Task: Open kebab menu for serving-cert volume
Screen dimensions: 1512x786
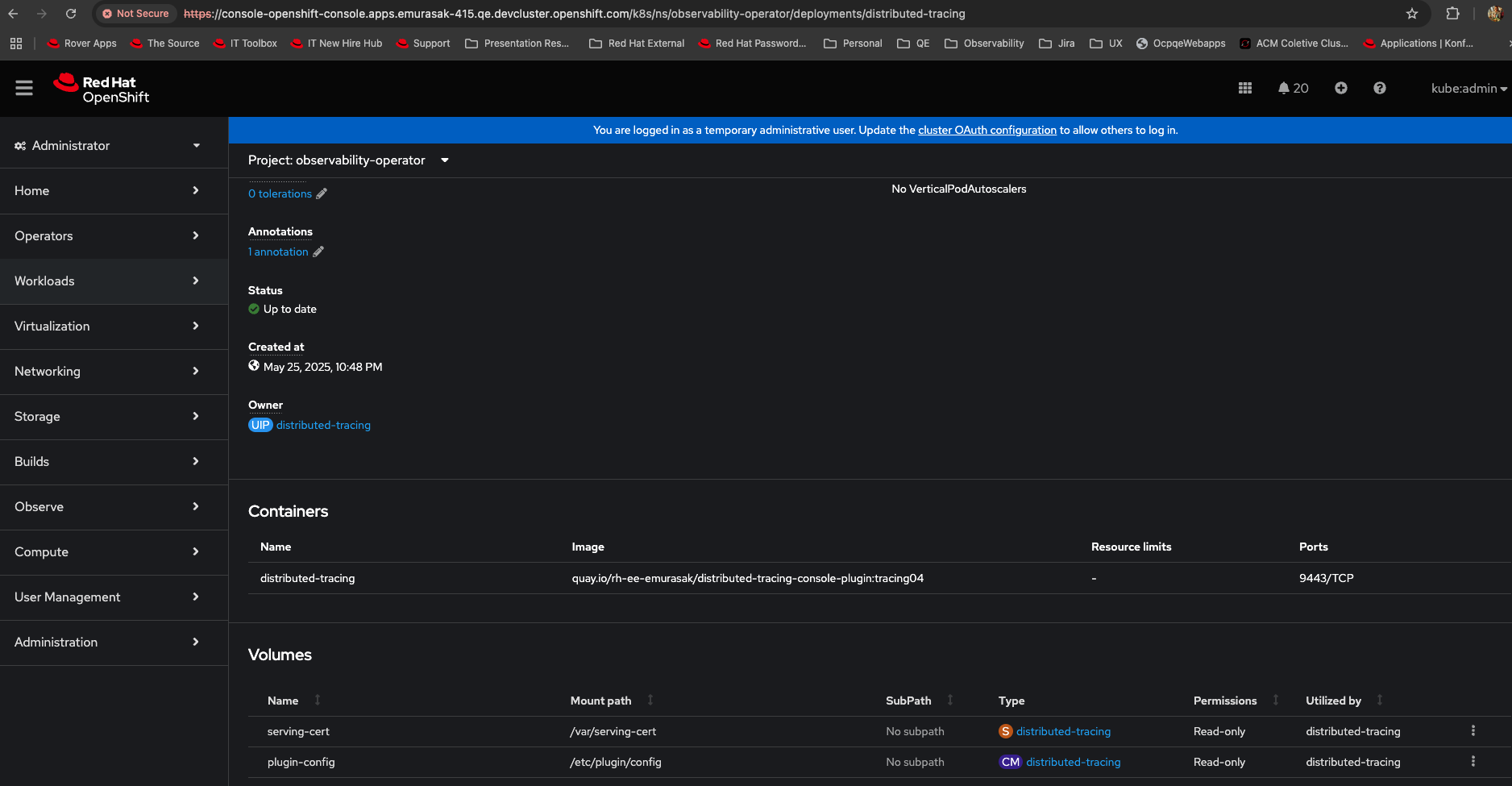Action: [1473, 730]
